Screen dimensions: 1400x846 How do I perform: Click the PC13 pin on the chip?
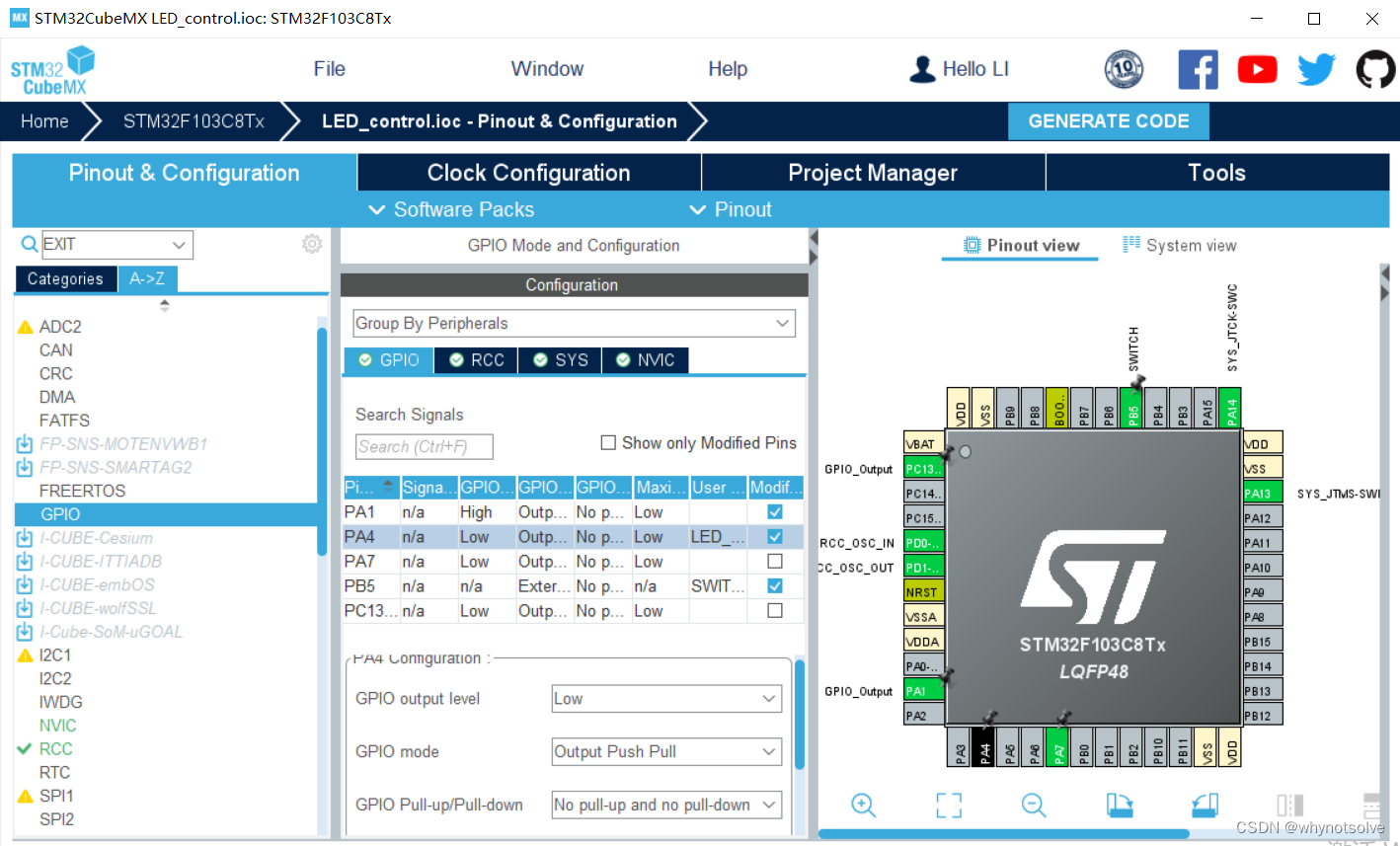(924, 468)
